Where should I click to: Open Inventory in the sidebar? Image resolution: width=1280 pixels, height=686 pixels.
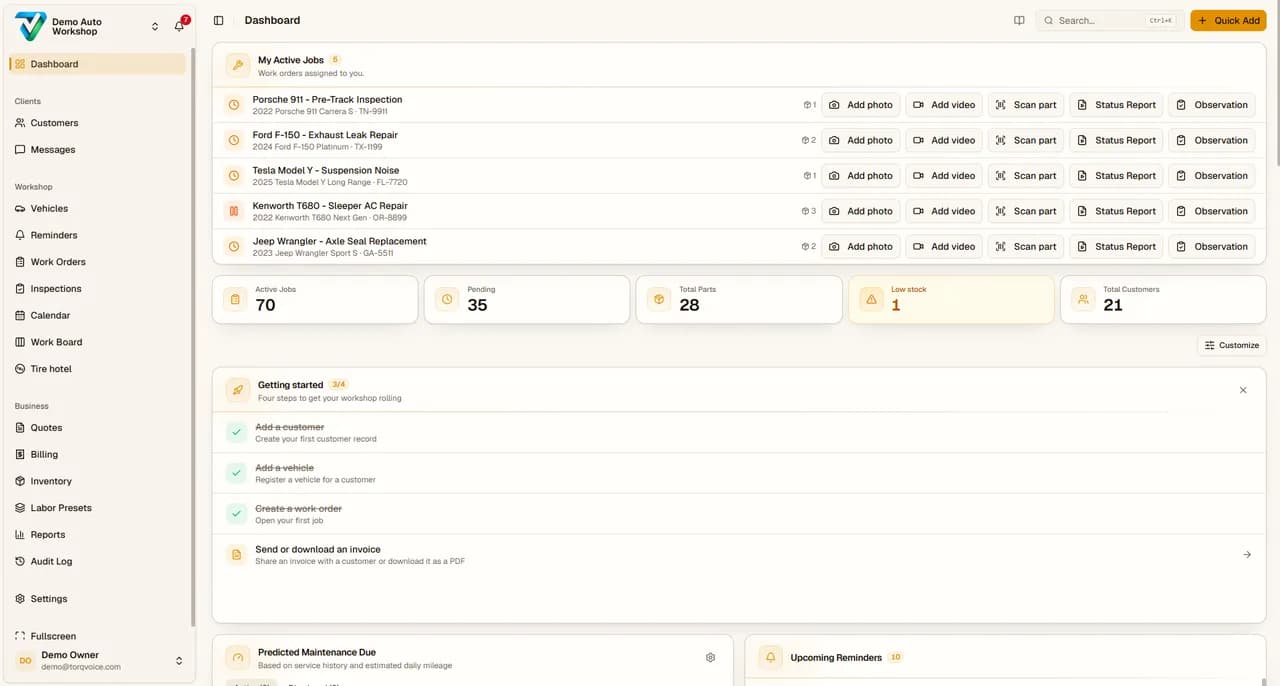point(97,481)
